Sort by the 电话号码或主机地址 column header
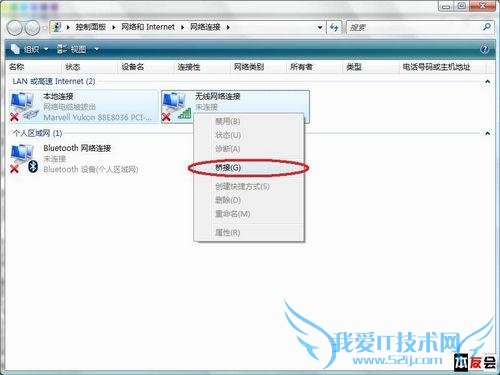The width and height of the screenshot is (500, 375). [443, 67]
